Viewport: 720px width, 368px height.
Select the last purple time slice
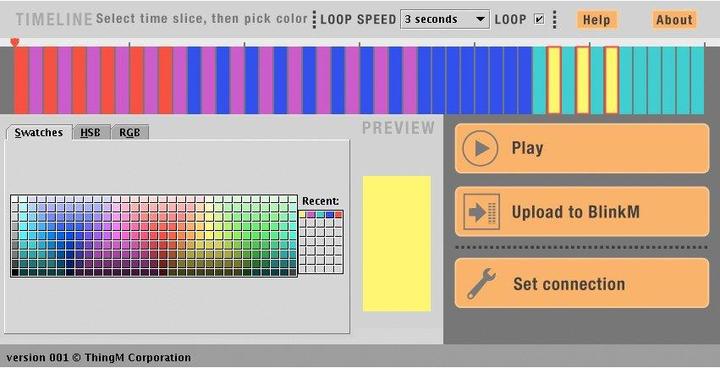[x=410, y=80]
